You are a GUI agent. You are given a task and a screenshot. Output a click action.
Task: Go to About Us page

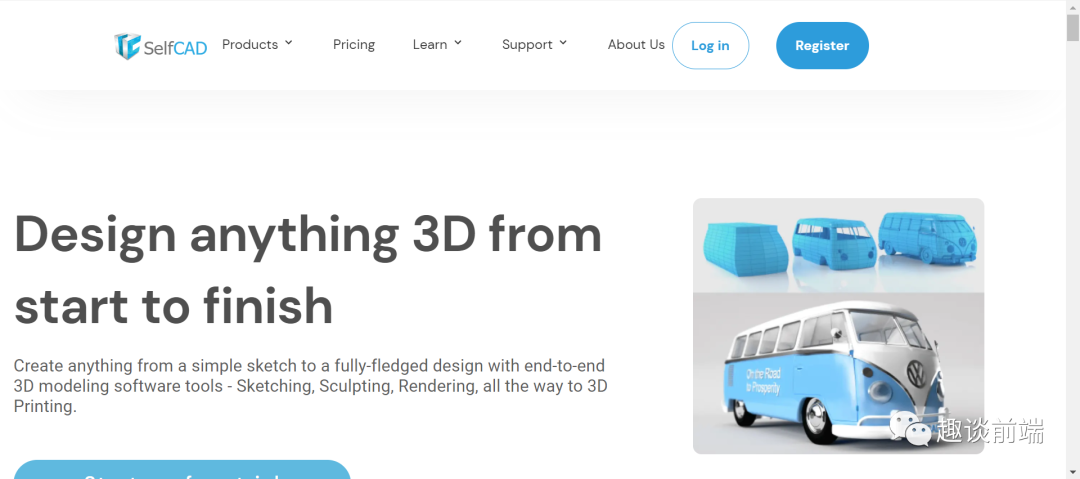pos(636,45)
